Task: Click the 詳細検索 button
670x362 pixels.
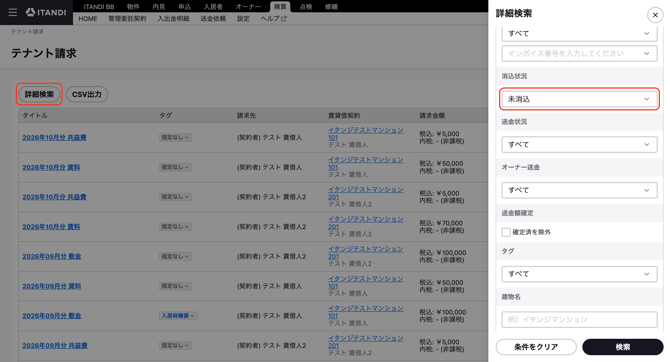Action: click(39, 94)
